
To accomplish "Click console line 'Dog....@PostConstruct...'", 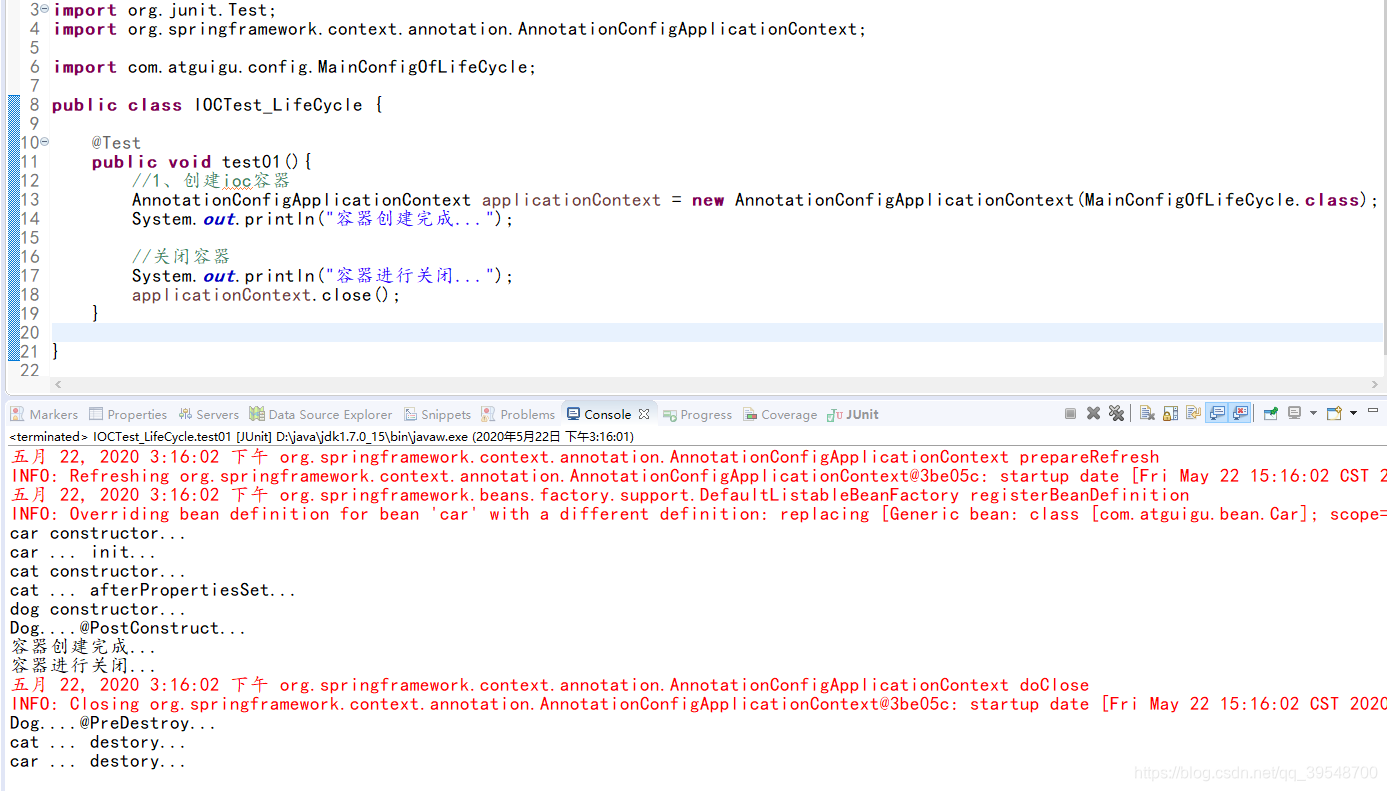I will [x=128, y=628].
